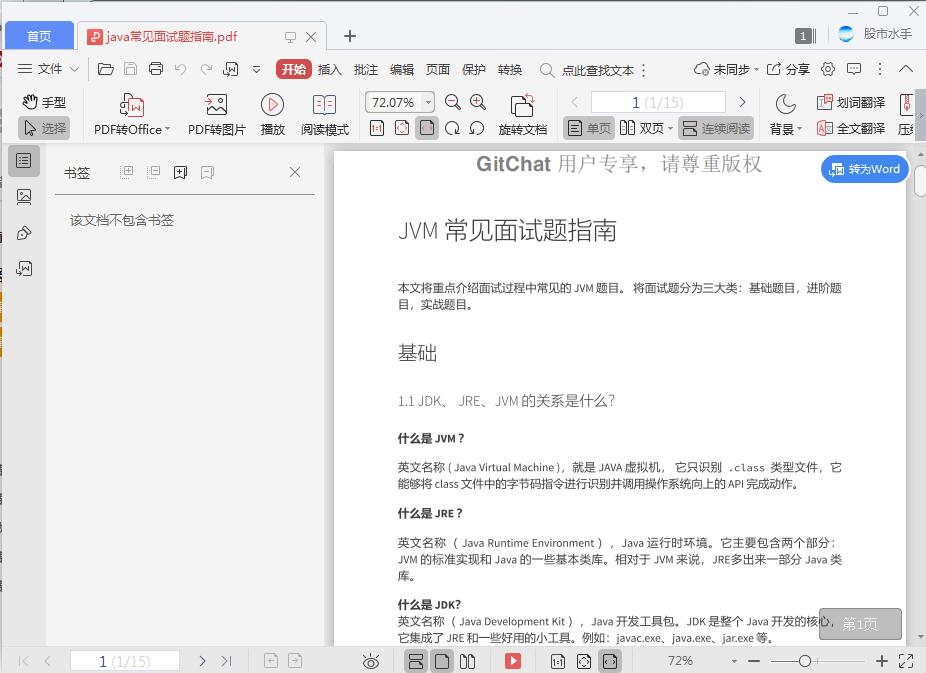Viewport: 926px width, 673px height.
Task: Activate the Select tool
Action: point(44,128)
